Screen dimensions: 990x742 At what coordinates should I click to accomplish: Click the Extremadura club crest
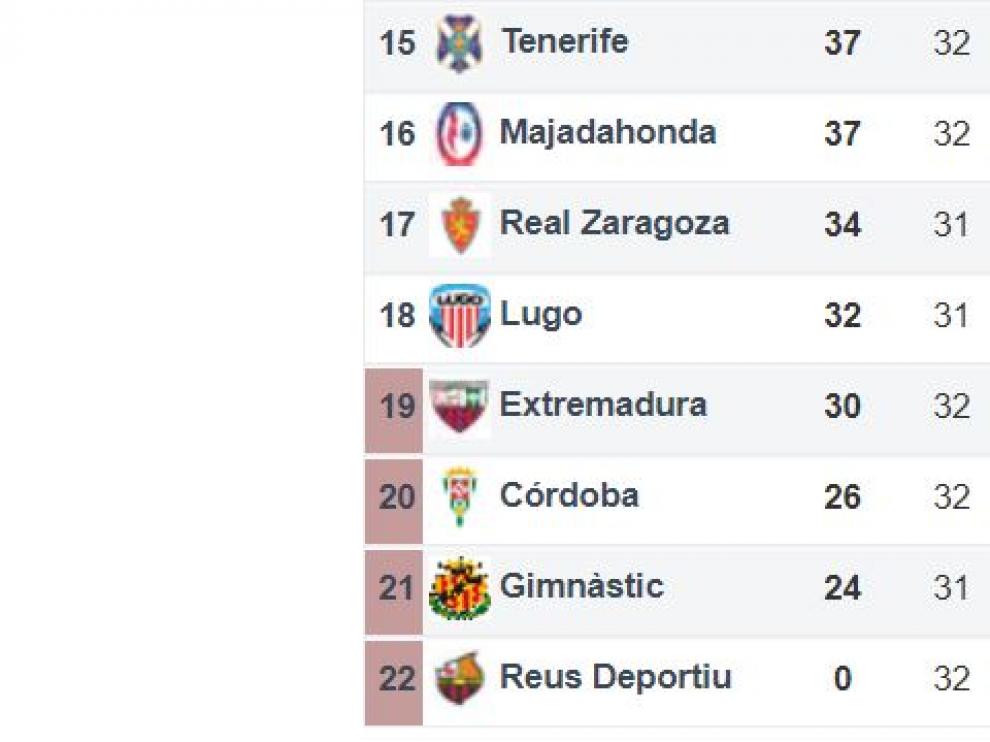pyautogui.click(x=460, y=407)
